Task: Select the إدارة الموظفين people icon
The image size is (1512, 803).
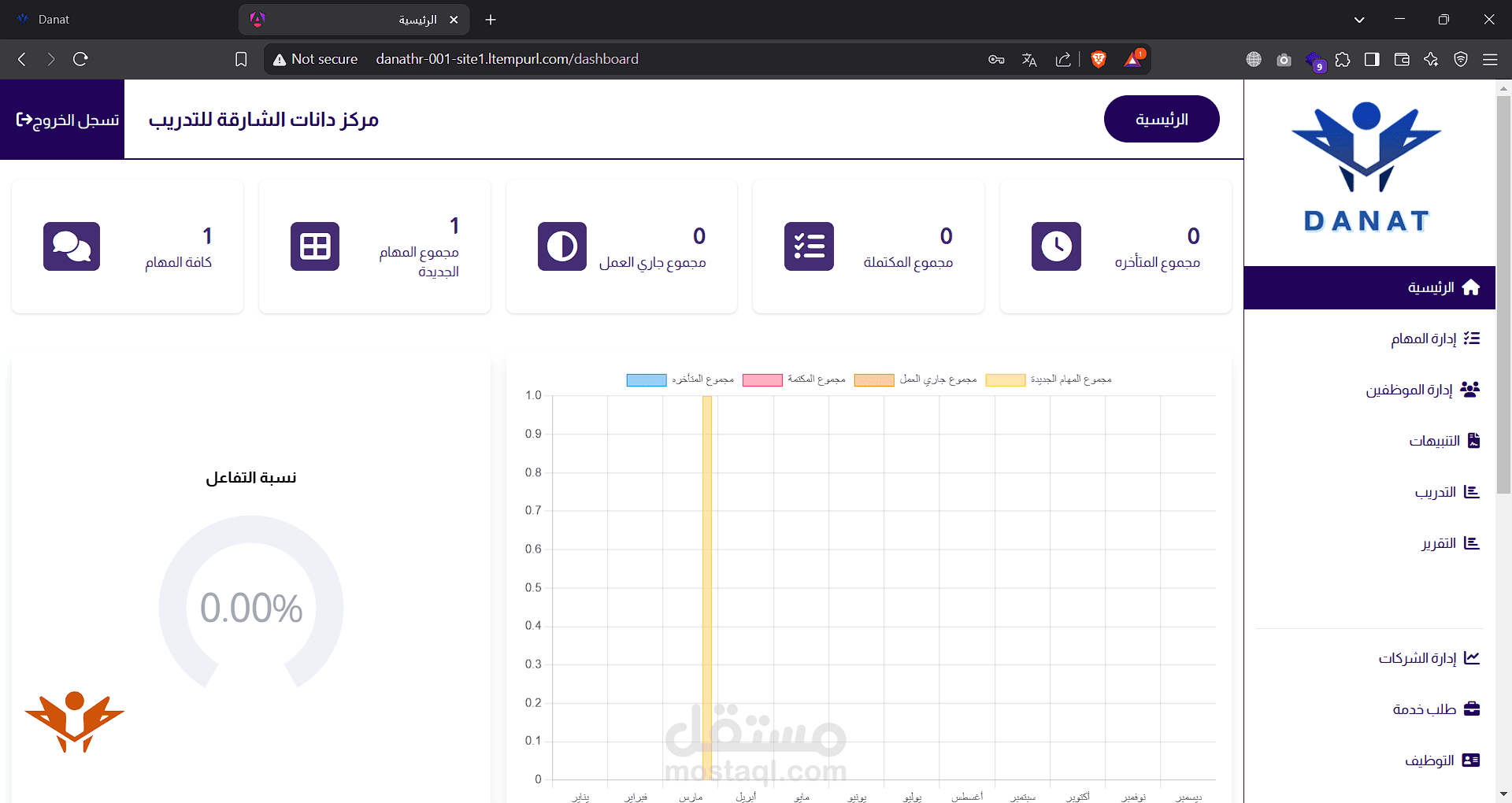Action: 1472,389
